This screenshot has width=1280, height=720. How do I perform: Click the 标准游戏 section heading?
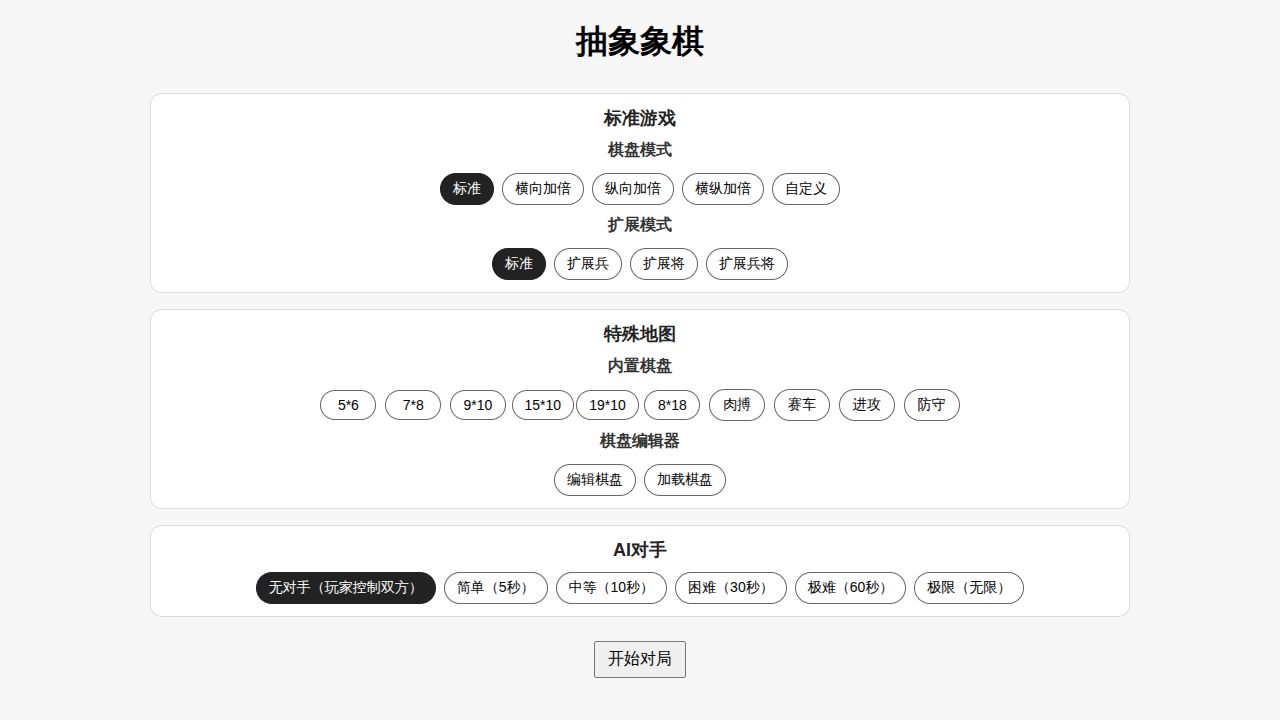(x=640, y=118)
